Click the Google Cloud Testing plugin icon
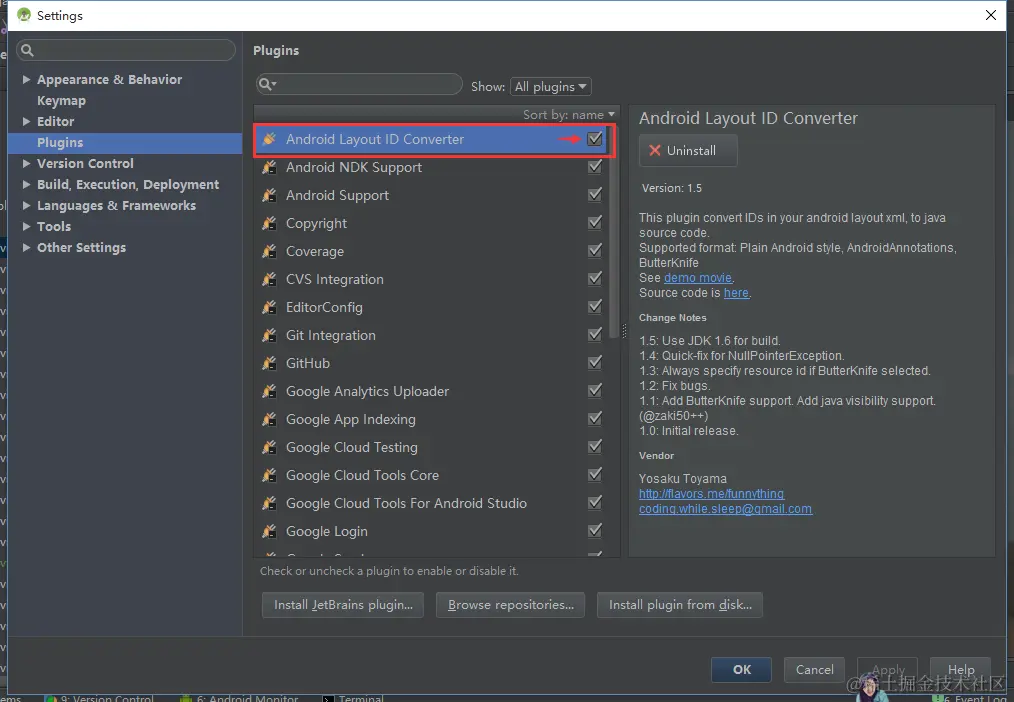The height and width of the screenshot is (702, 1014). coord(269,447)
